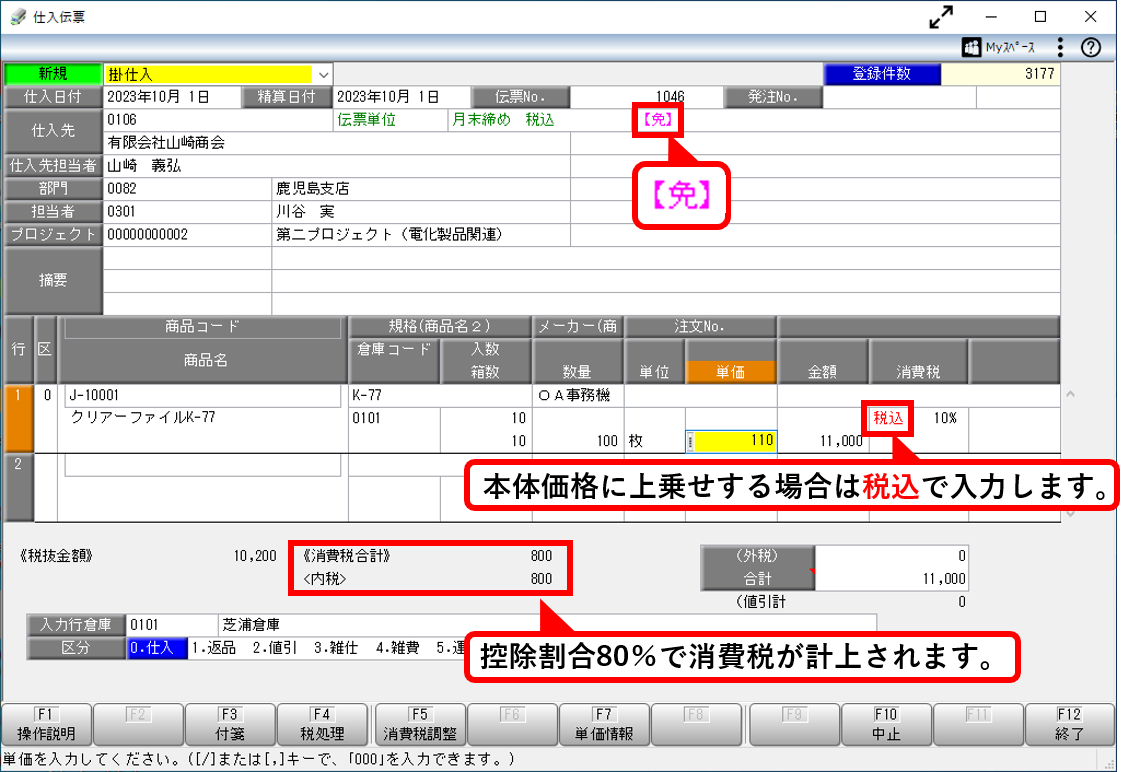Click empty product code field in row 2
1142x772 pixels.
[x=202, y=466]
